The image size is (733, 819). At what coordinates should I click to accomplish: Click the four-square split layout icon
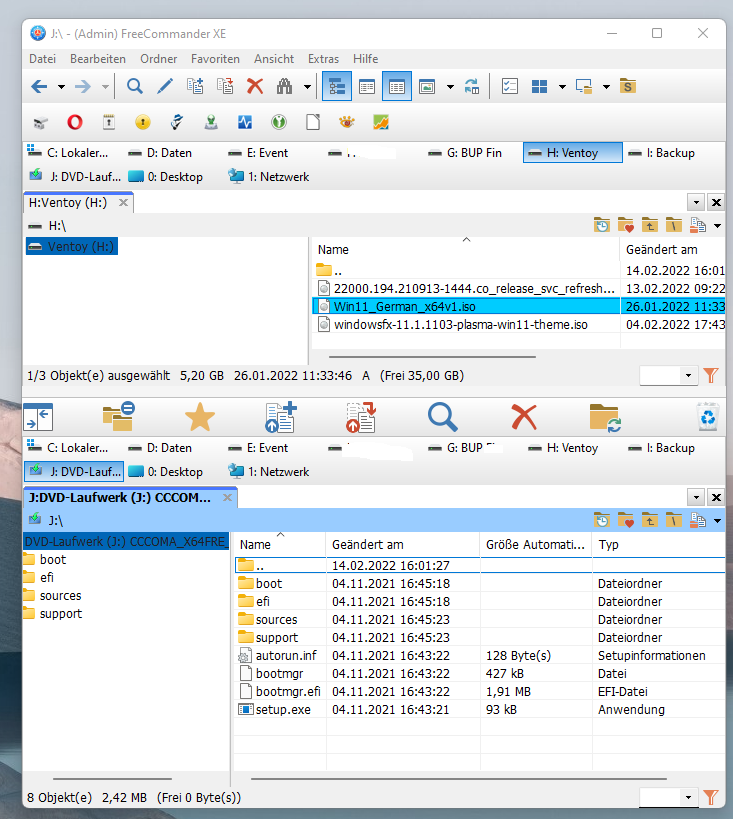click(539, 86)
